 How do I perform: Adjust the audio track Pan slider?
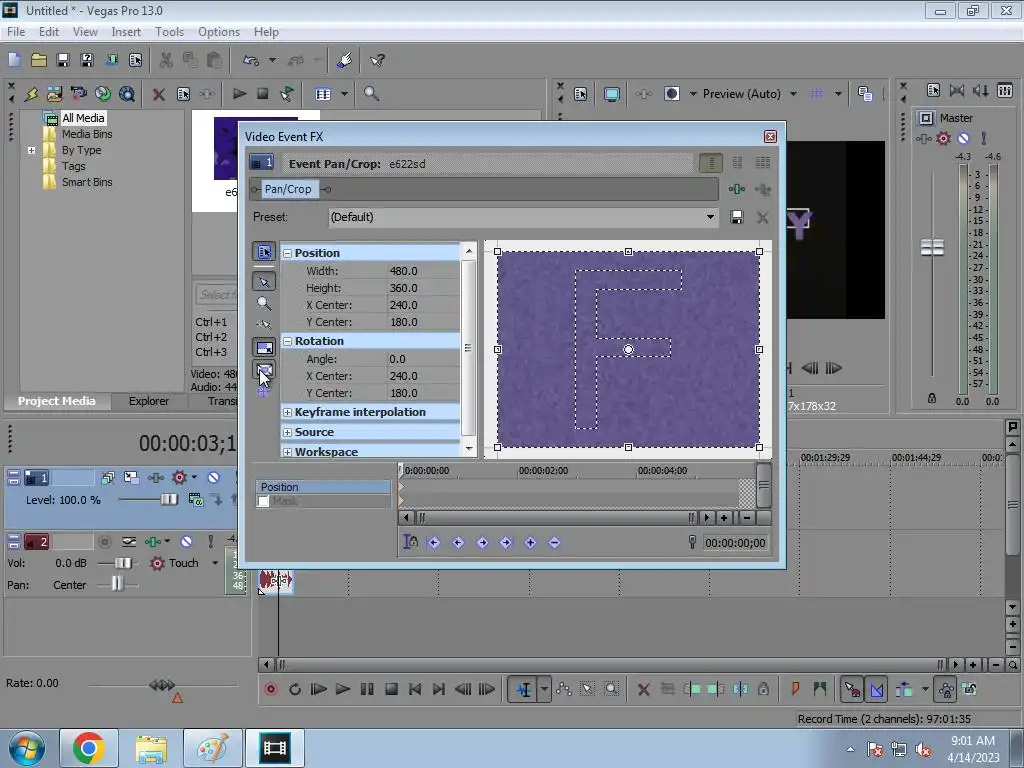tap(118, 584)
